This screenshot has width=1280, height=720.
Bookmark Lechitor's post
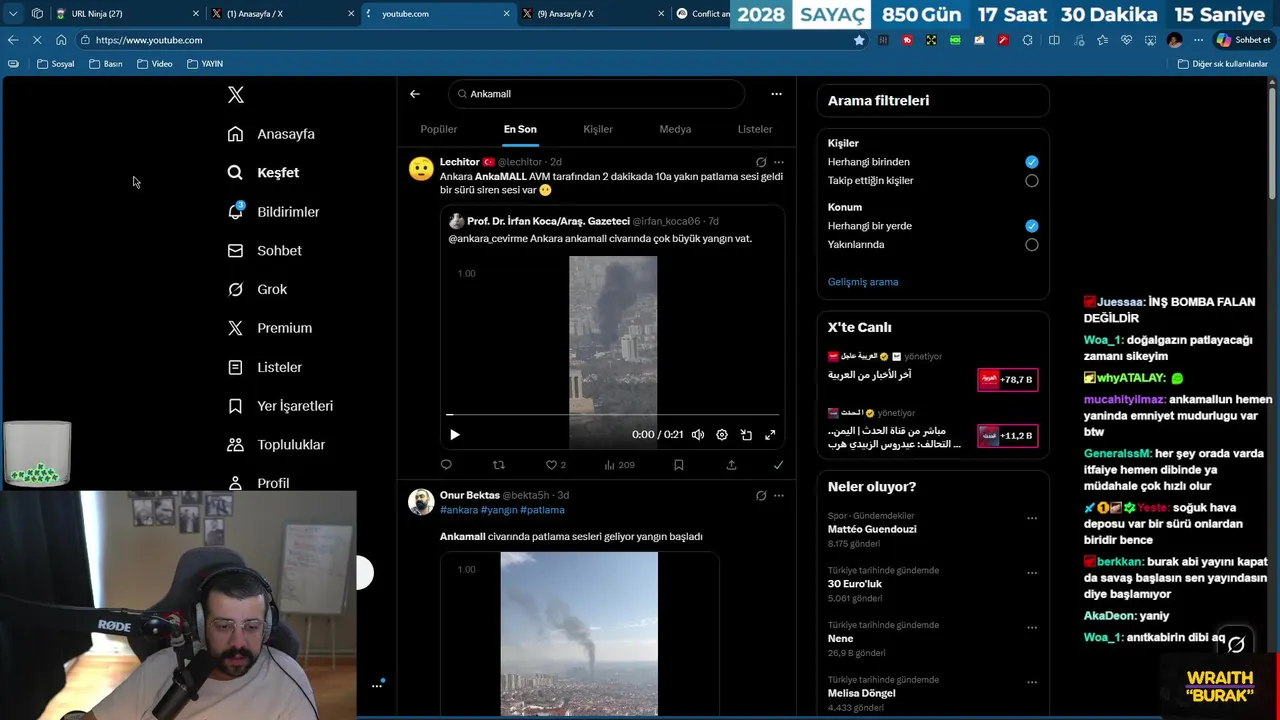[x=678, y=465]
